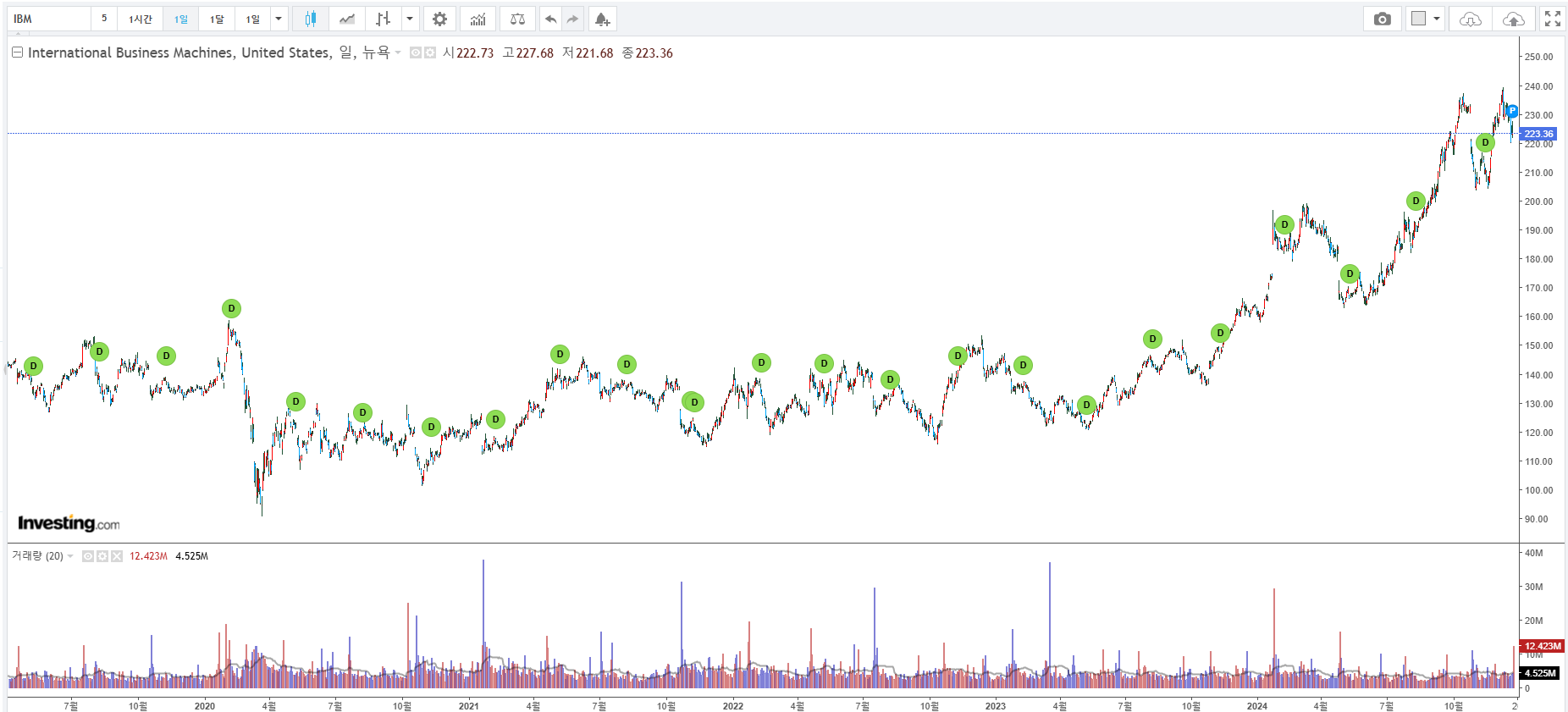Screen dimensions: 1568x712
Task: Click the close value 223.36 in legend
Action: pos(654,52)
